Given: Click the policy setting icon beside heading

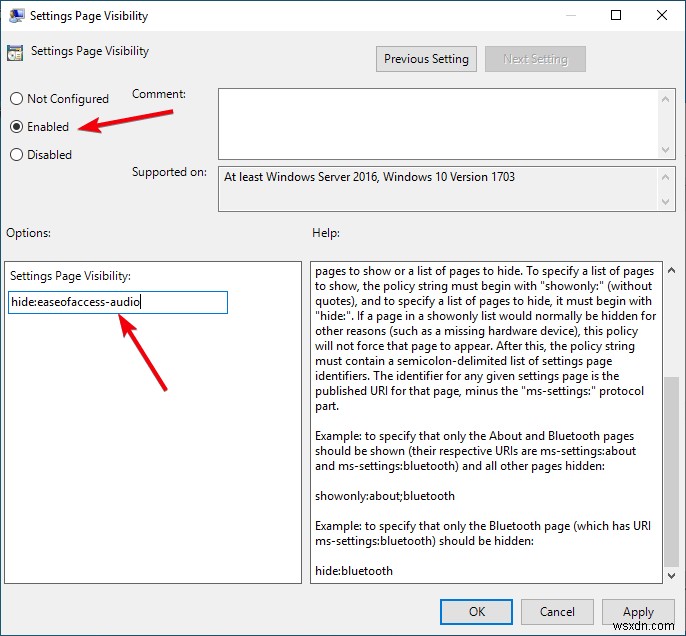Looking at the screenshot, I should 15,53.
